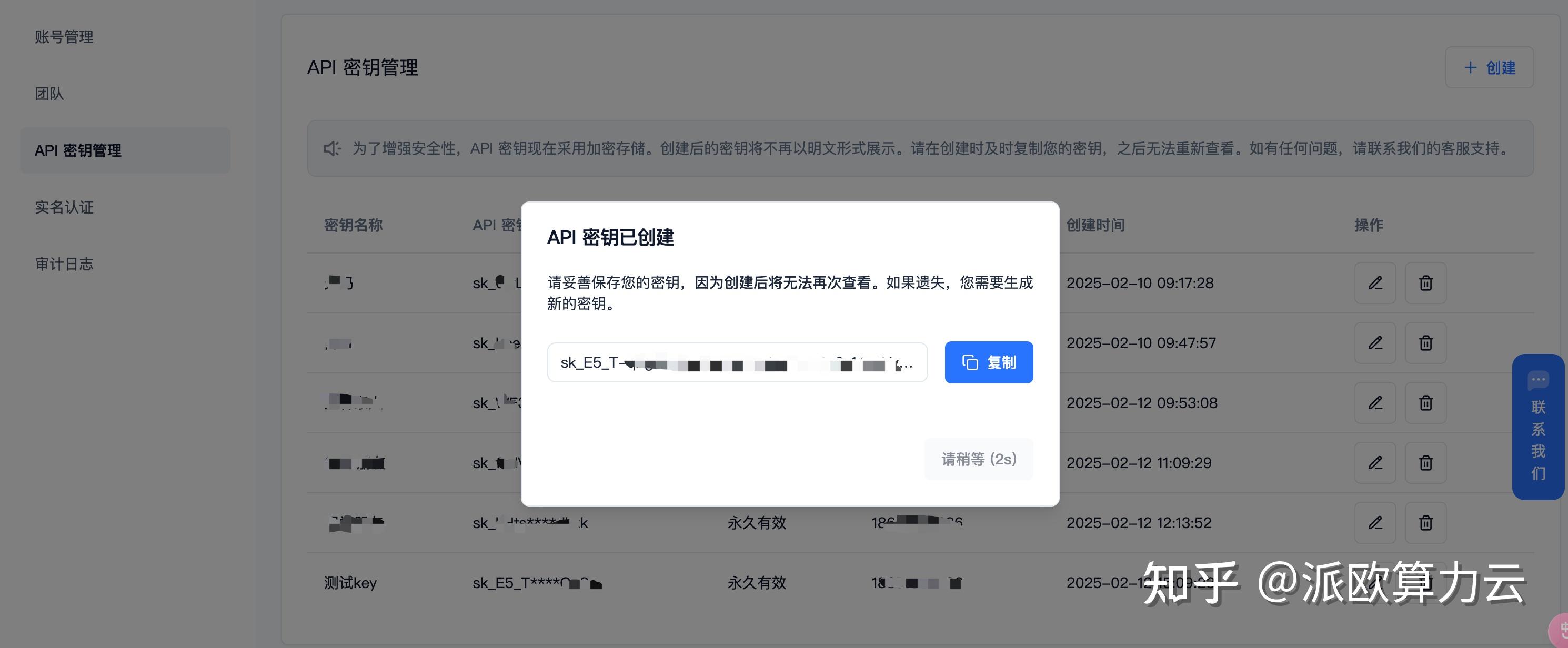The height and width of the screenshot is (648, 1568).
Task: Click the pencil edit icon for 测试key row
Action: click(x=1375, y=582)
